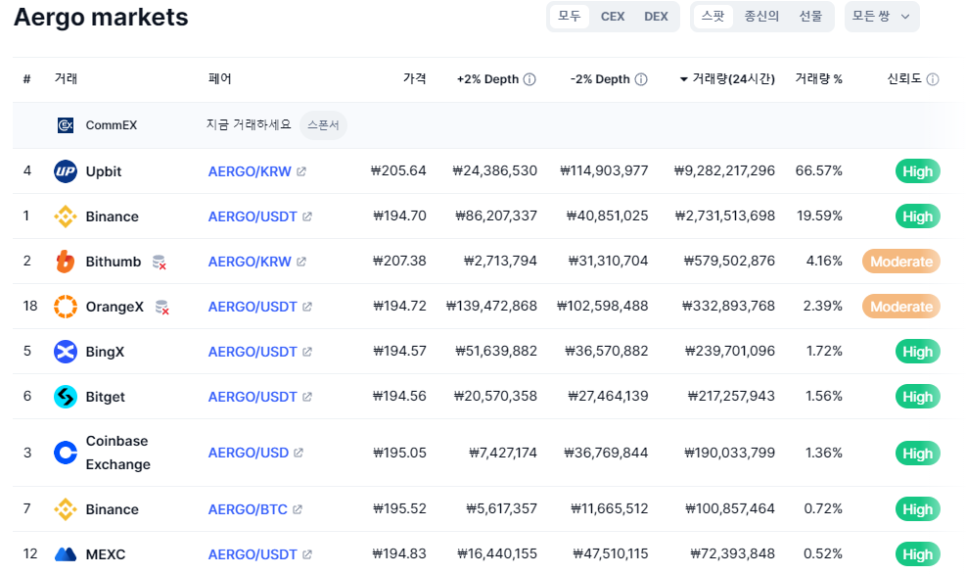Click the info icon next to -2% Depth
Image resolution: width=966 pixels, height=575 pixels.
(x=641, y=79)
